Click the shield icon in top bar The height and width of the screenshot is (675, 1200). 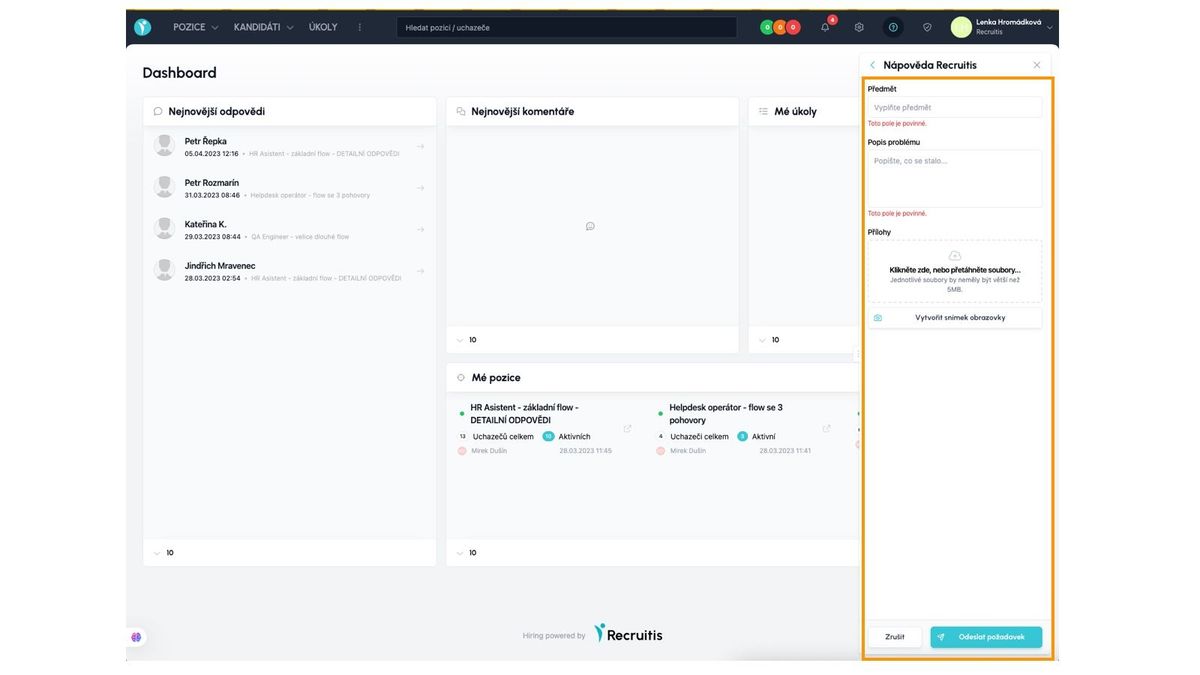click(x=927, y=27)
